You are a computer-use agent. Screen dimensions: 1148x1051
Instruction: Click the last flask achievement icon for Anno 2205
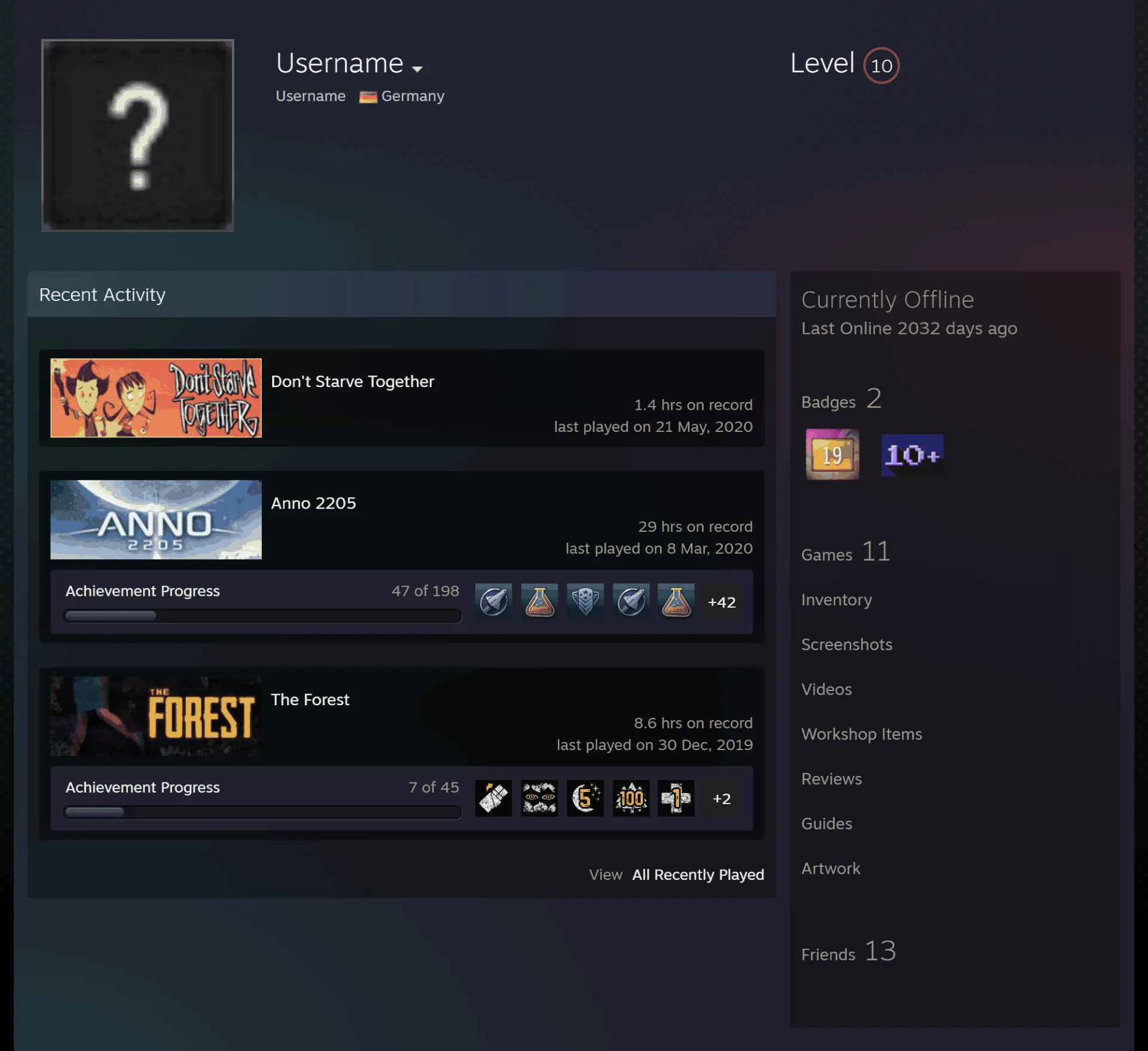[x=676, y=602]
